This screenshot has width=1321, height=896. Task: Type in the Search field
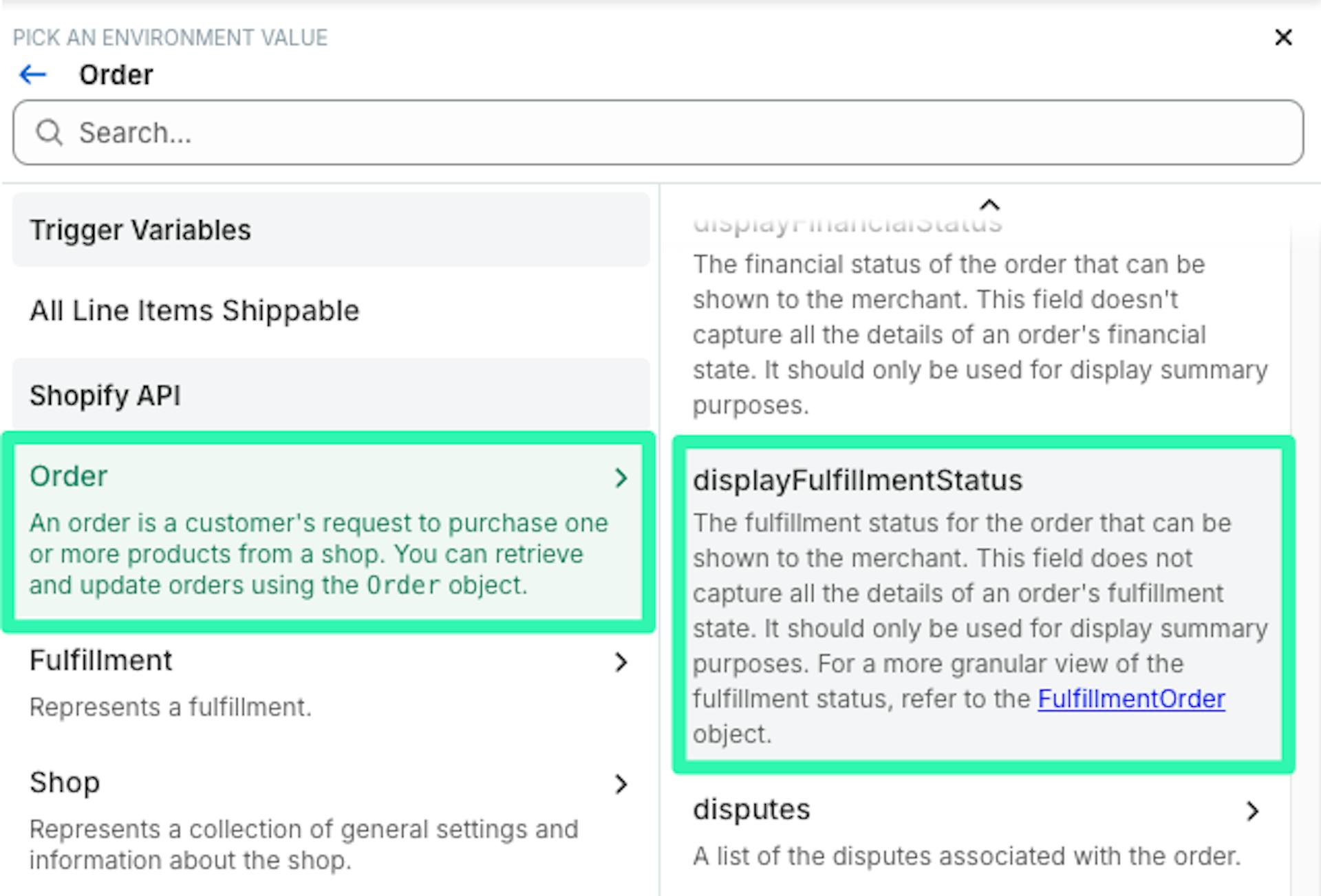point(674,132)
